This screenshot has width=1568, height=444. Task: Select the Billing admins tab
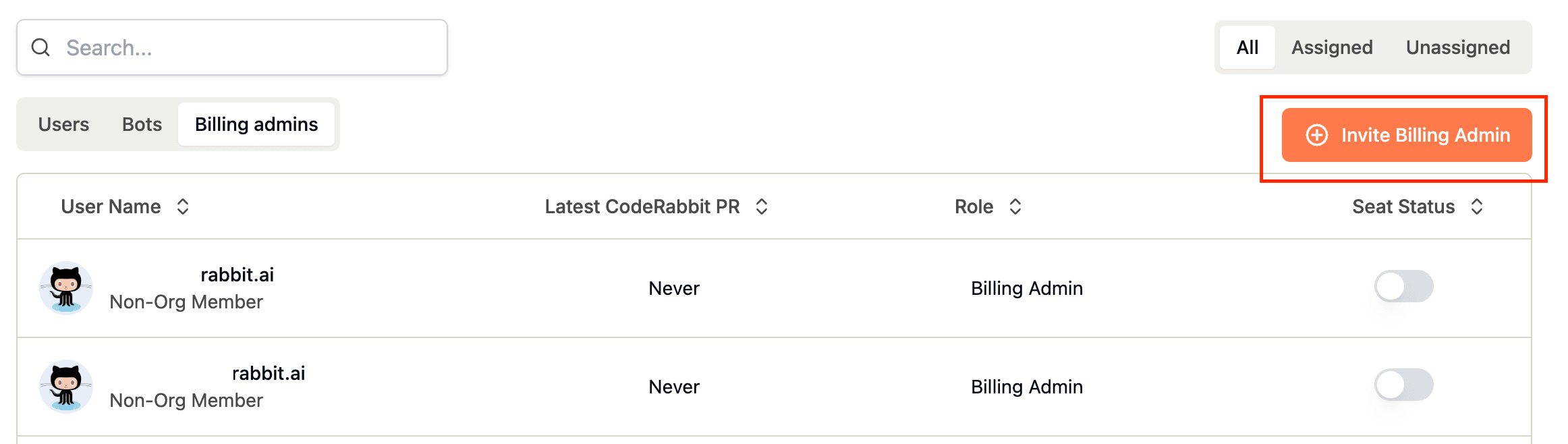(256, 124)
